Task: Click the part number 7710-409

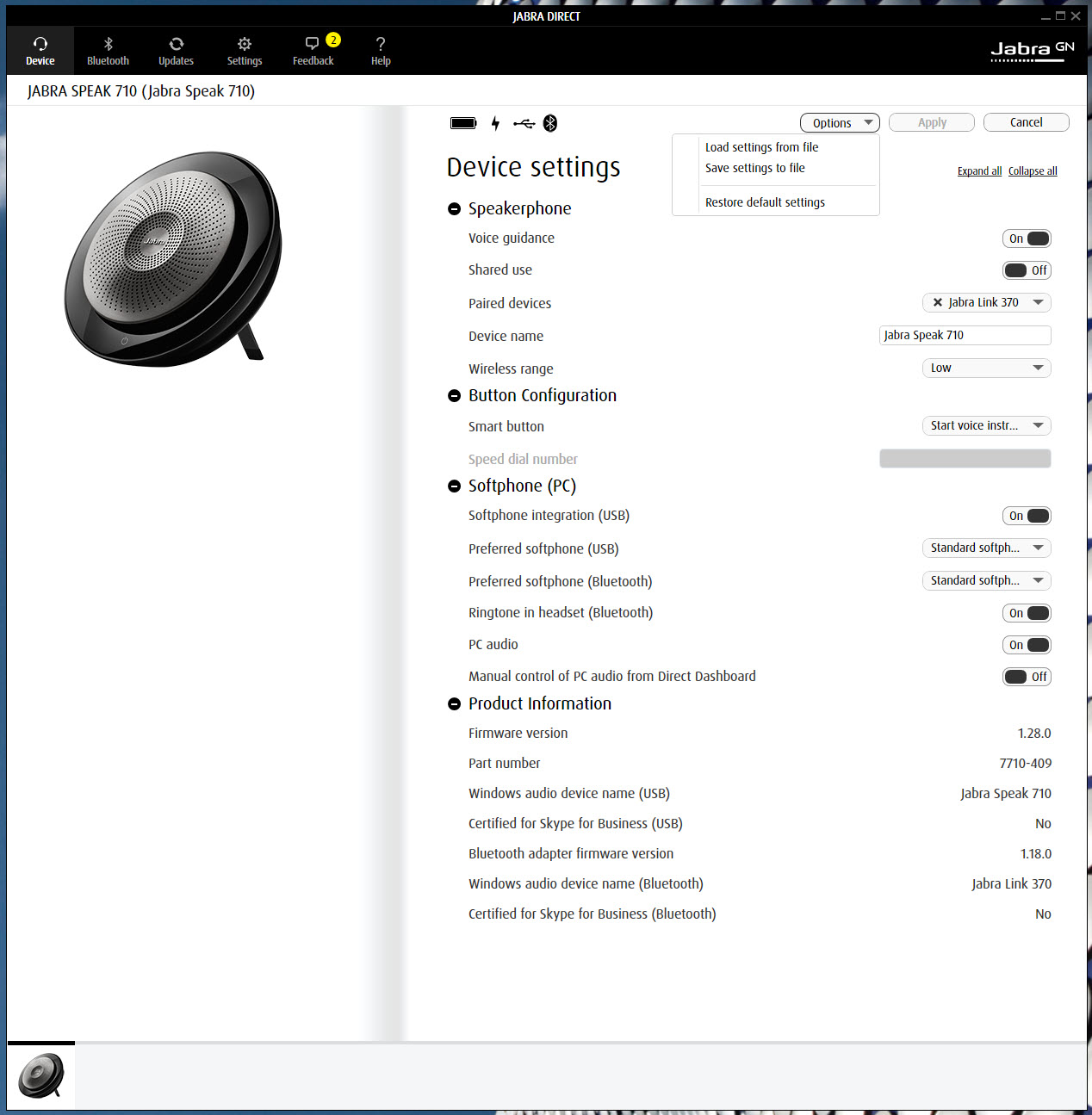Action: 1026,764
